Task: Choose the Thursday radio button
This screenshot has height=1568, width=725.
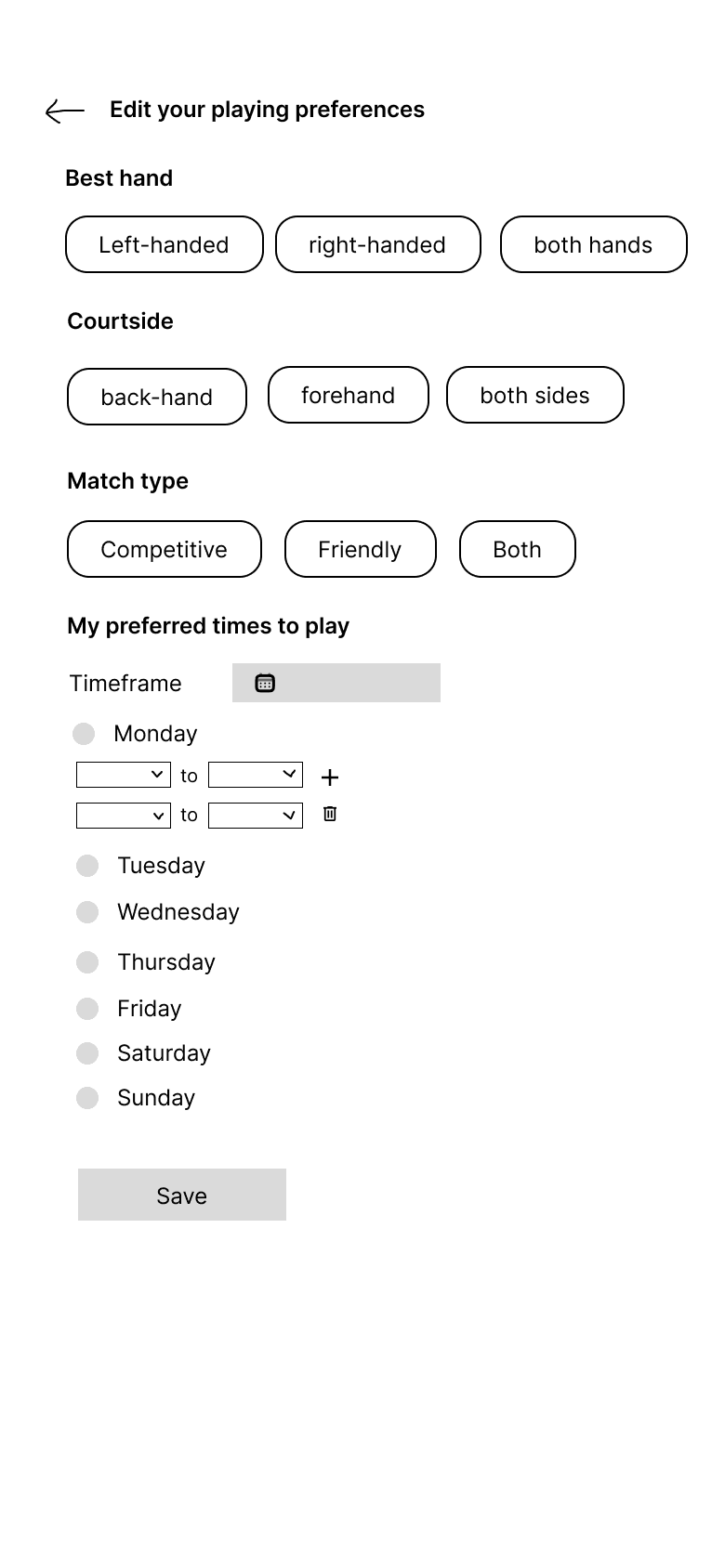Action: [87, 962]
